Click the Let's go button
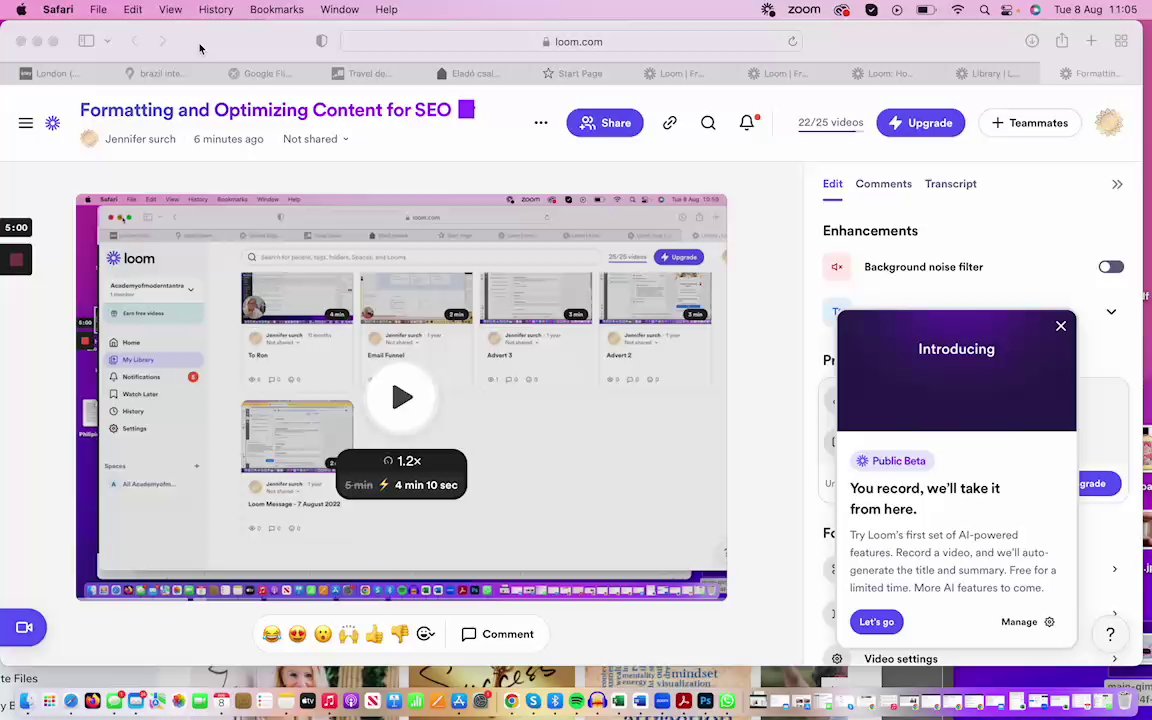The width and height of the screenshot is (1152, 720). 876,622
